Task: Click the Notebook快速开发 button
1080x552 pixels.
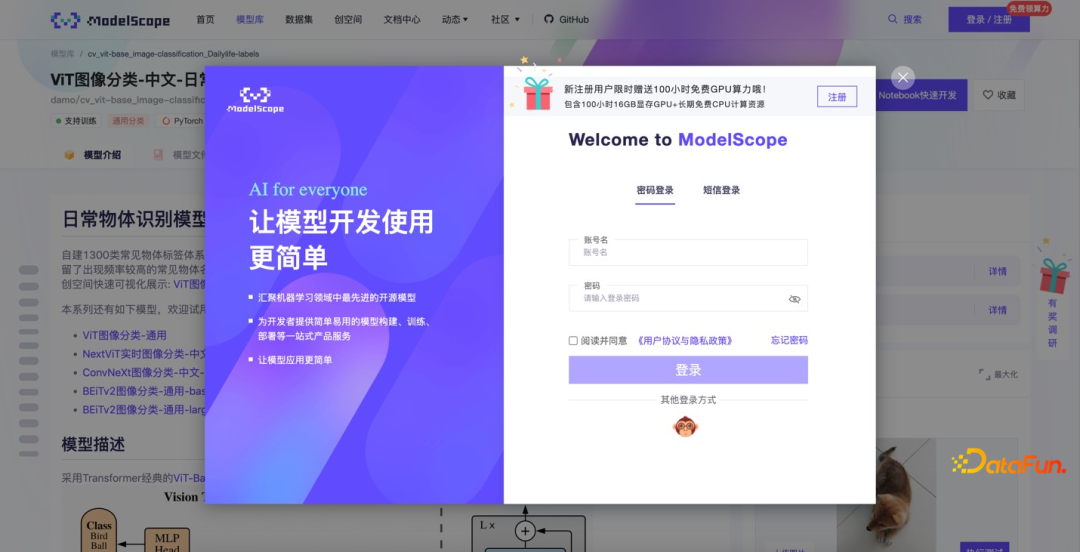Action: click(x=917, y=95)
